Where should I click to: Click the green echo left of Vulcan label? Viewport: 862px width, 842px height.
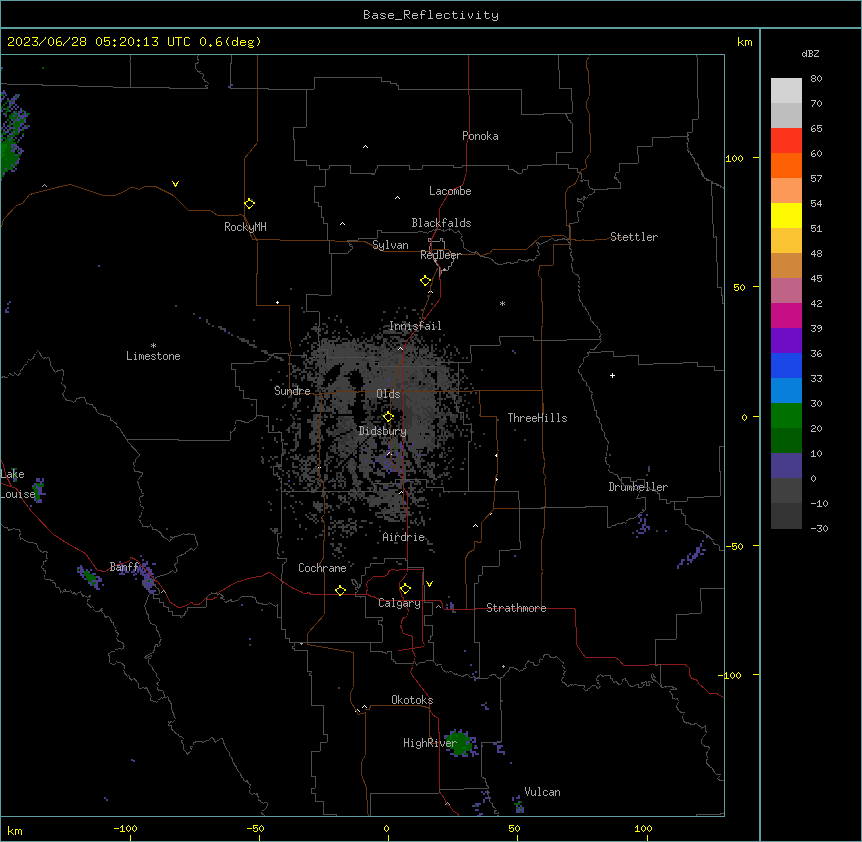coord(518,804)
